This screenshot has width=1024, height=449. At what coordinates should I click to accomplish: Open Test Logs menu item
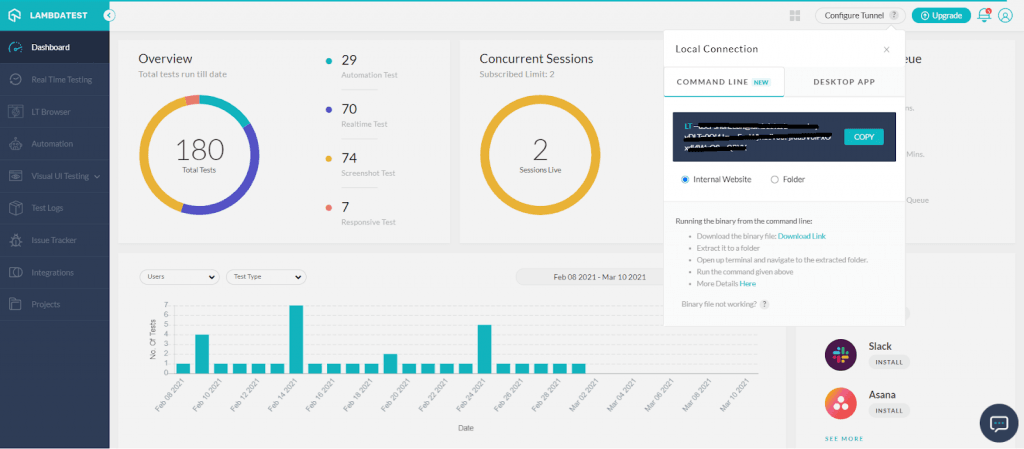[x=55, y=208]
